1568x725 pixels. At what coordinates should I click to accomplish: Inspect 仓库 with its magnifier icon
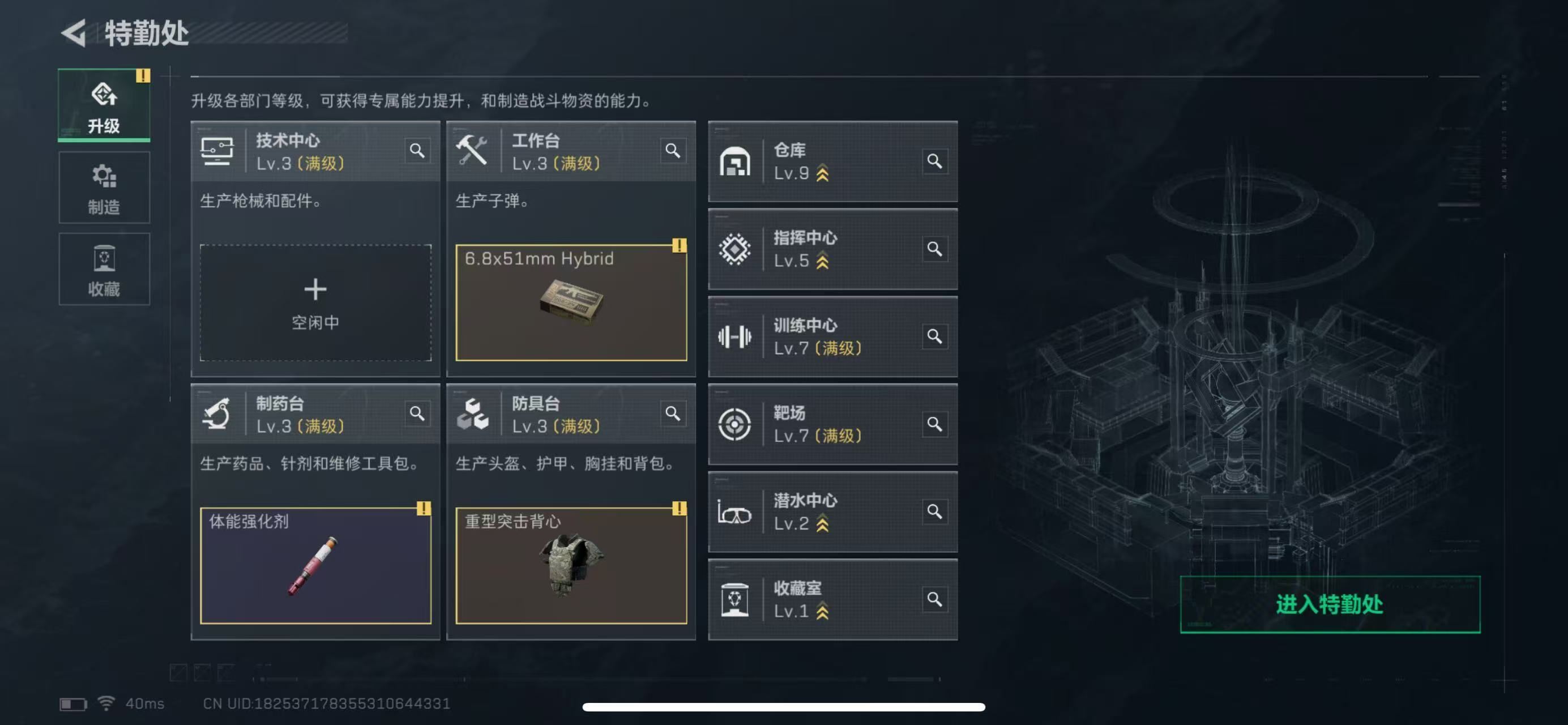(x=934, y=161)
